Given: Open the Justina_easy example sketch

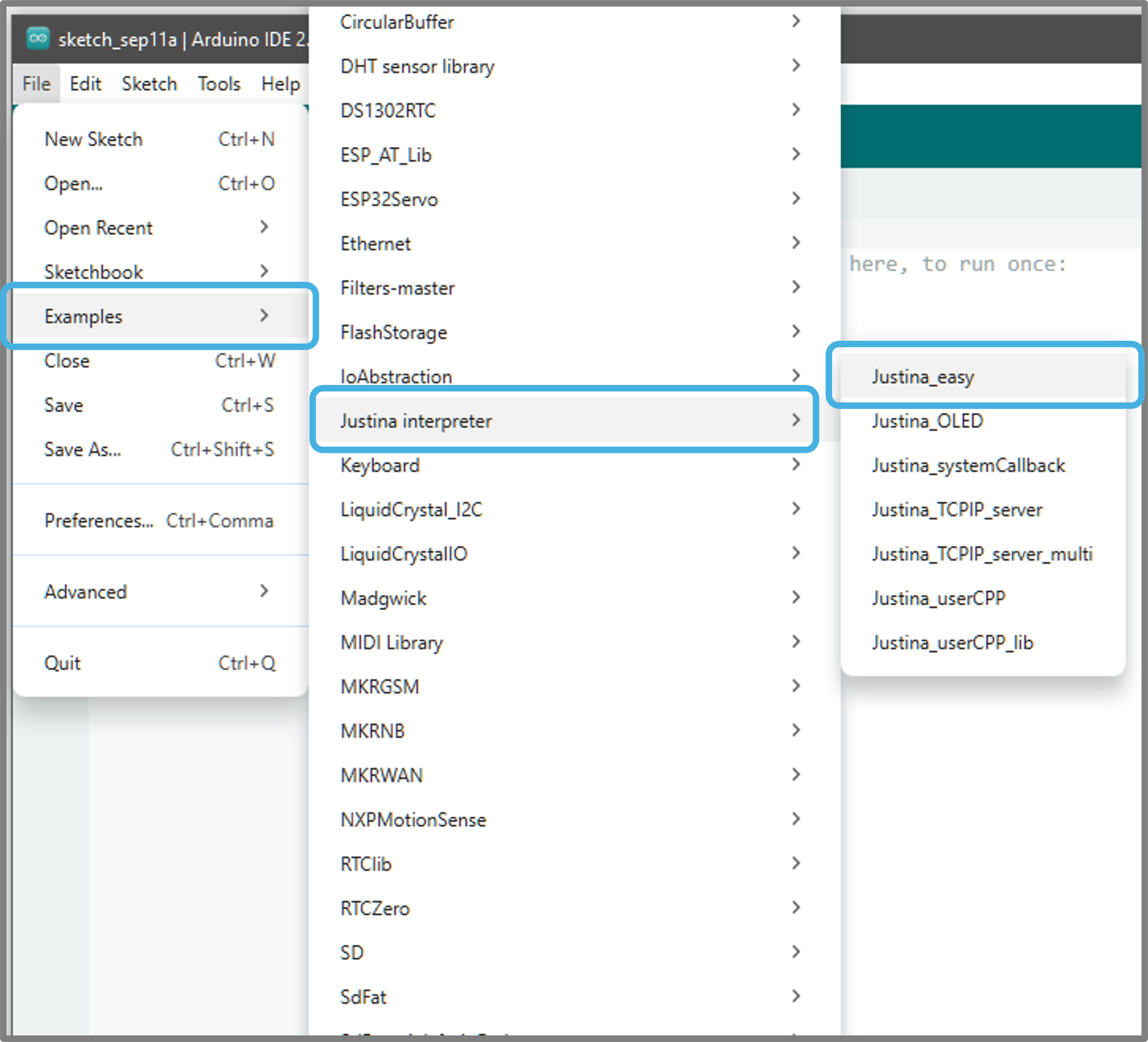Looking at the screenshot, I should pos(923,376).
